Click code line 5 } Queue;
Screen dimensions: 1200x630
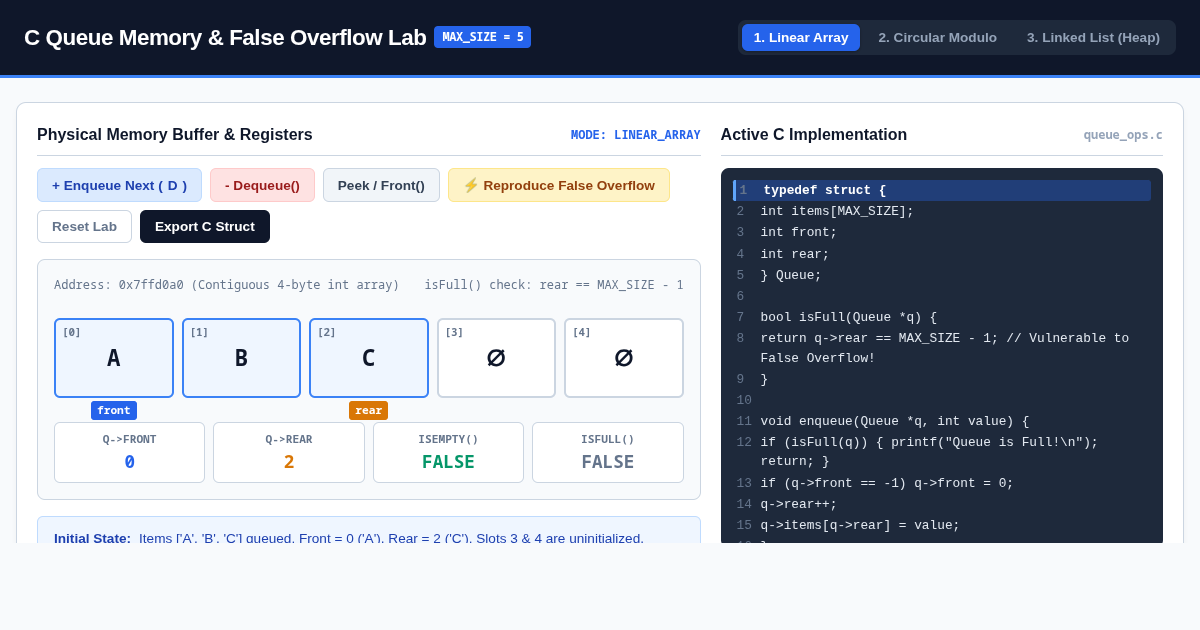click(x=942, y=275)
